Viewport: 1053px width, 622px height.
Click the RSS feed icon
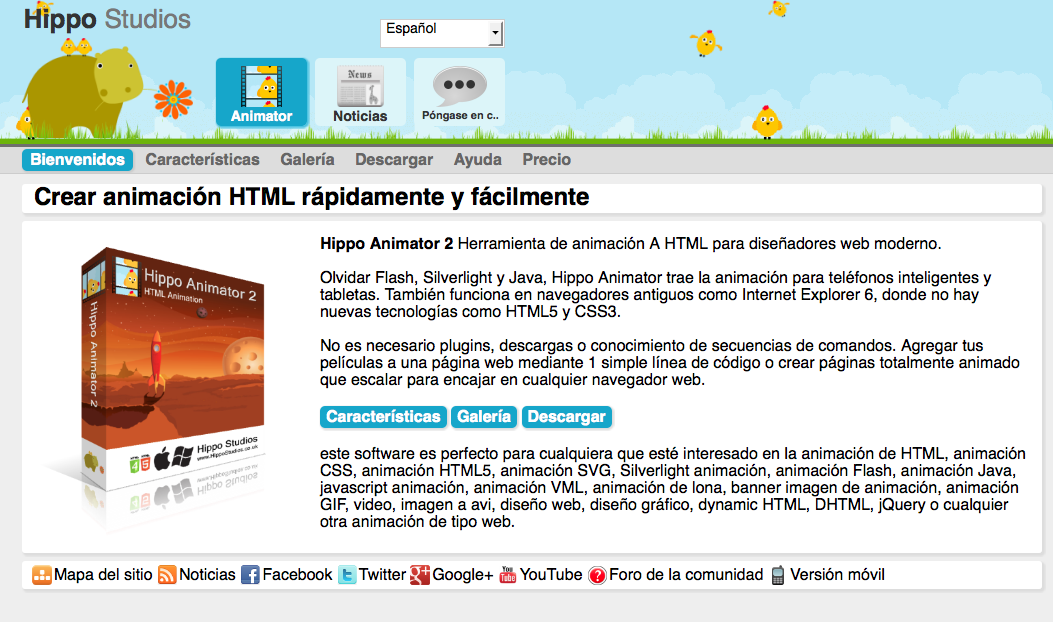[167, 575]
